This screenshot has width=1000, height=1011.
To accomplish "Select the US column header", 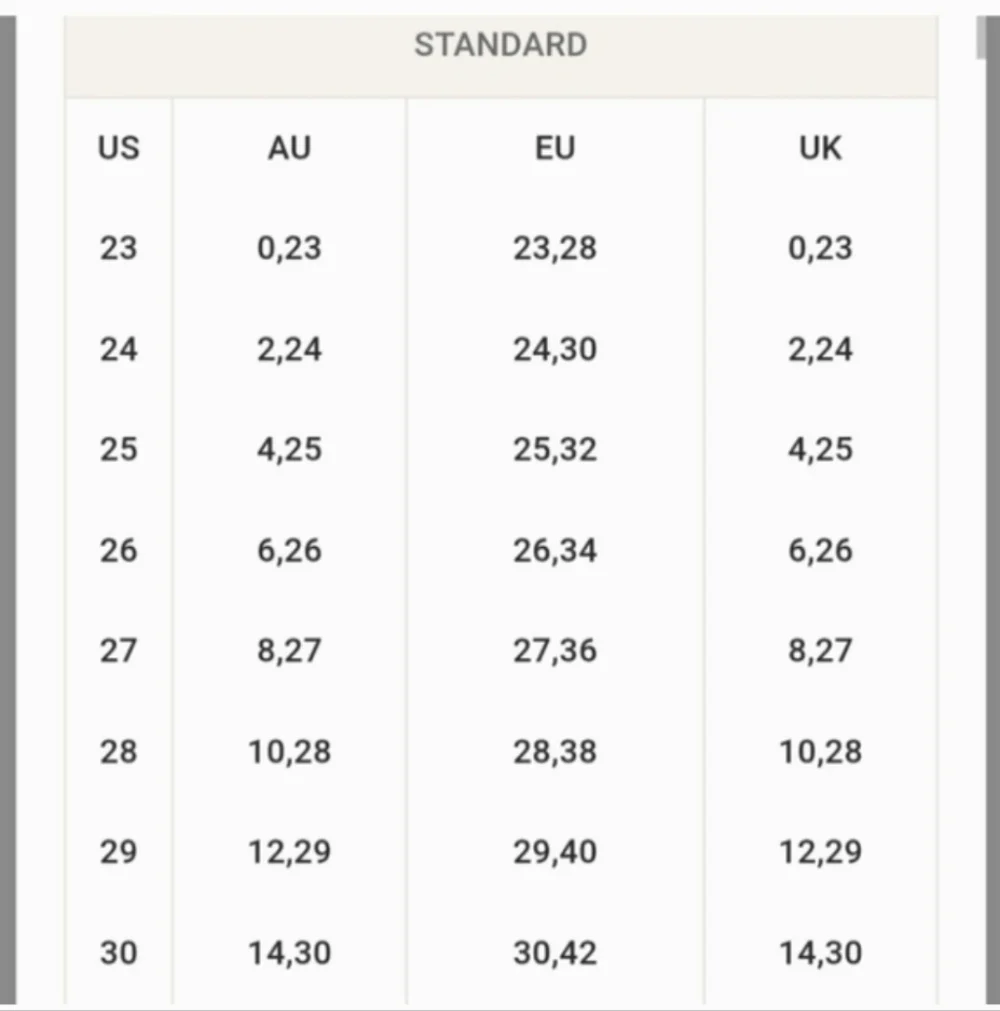I will (x=118, y=149).
